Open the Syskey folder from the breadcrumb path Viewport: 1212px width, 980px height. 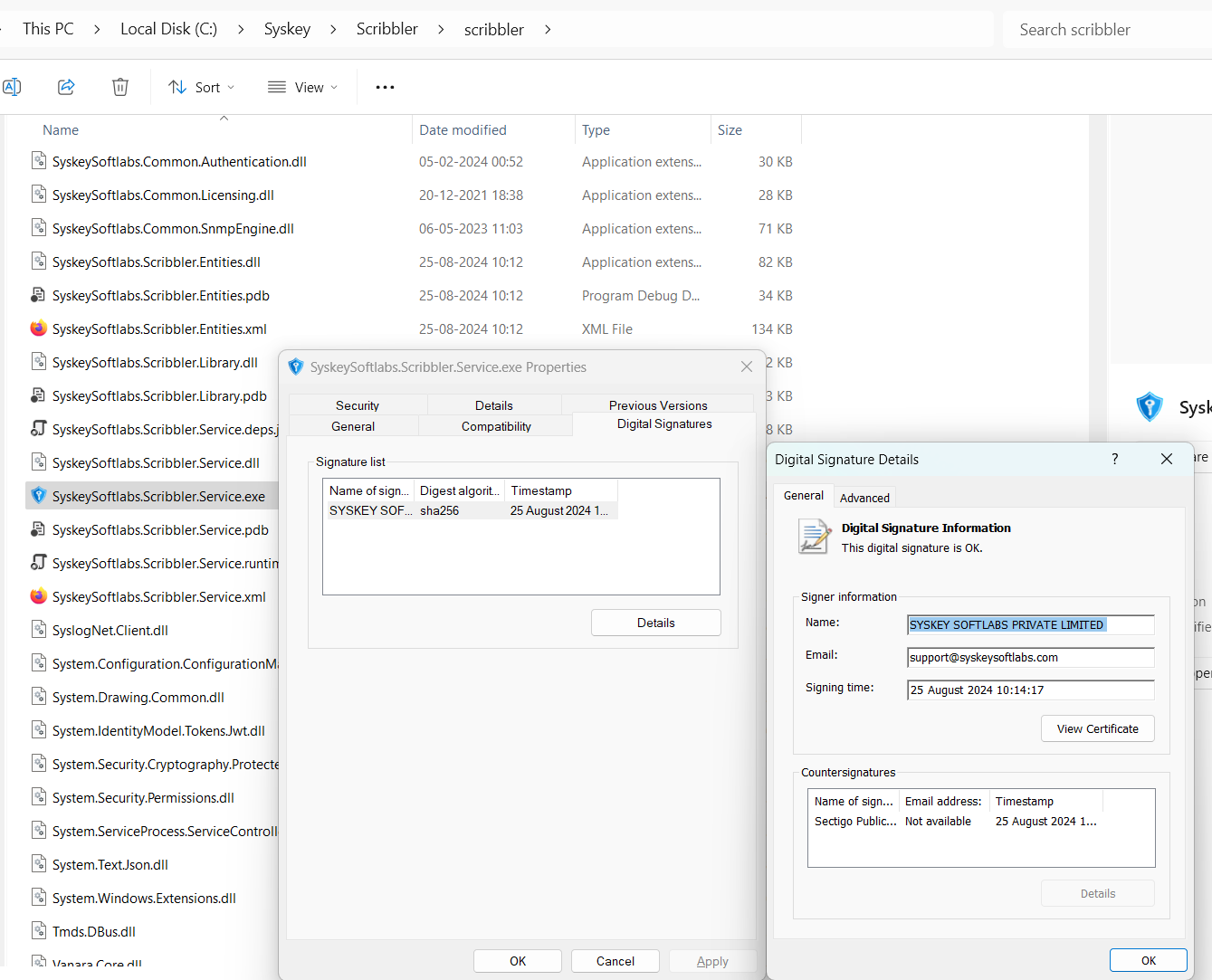287,28
